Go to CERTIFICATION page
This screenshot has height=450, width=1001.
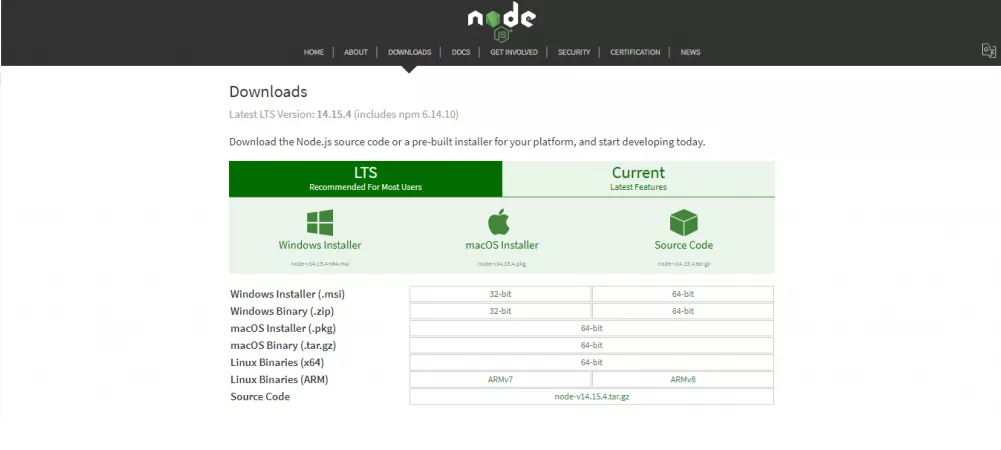[x=635, y=52]
